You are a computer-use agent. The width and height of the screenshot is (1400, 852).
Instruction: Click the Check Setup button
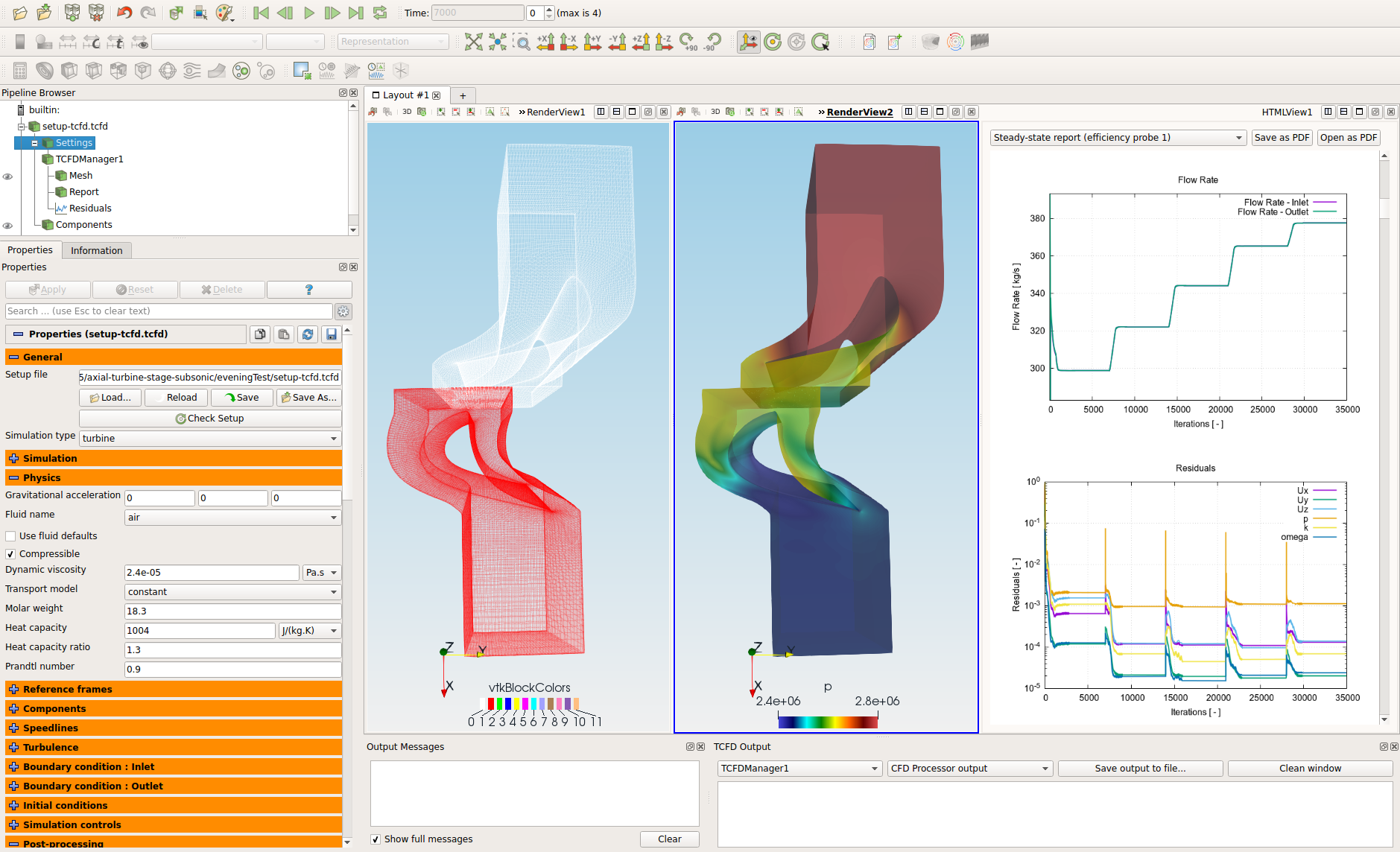210,419
